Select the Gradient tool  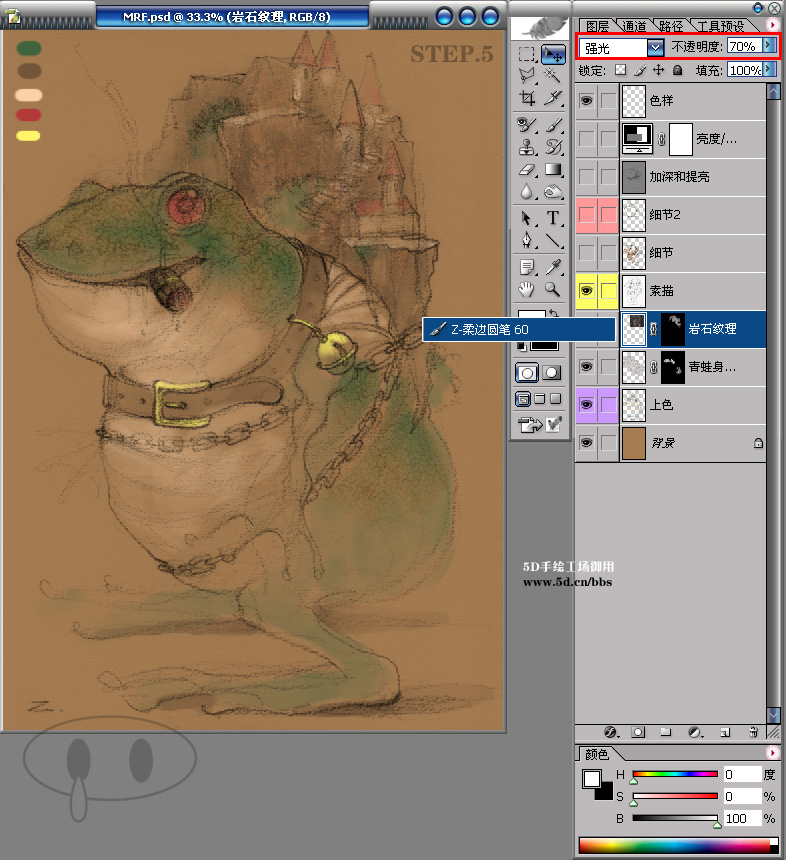pos(553,169)
